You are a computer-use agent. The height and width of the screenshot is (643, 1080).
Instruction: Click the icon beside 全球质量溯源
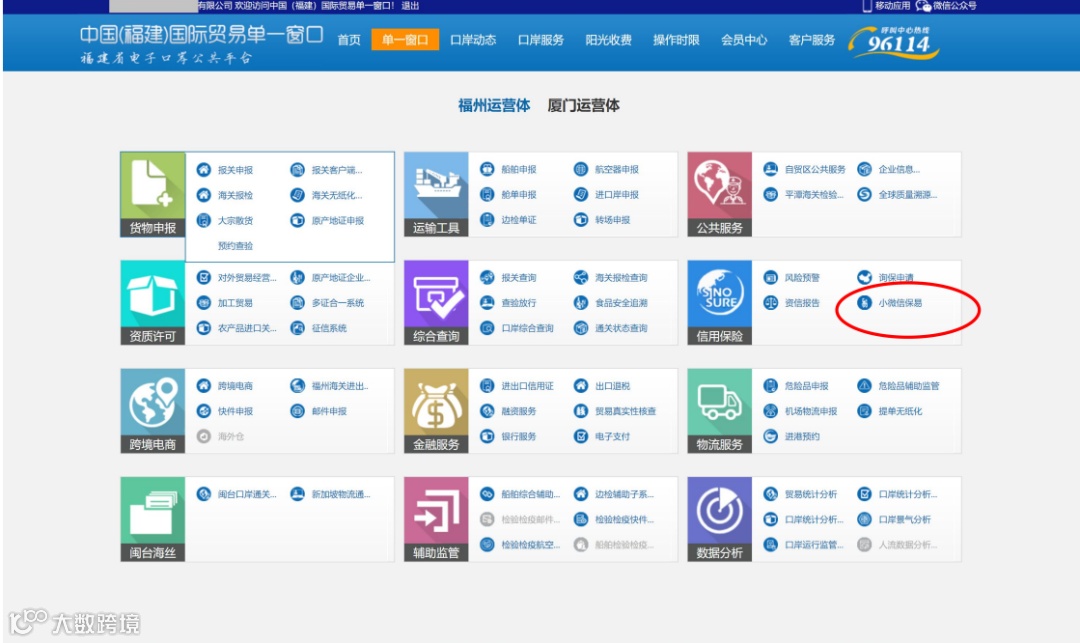pos(864,194)
